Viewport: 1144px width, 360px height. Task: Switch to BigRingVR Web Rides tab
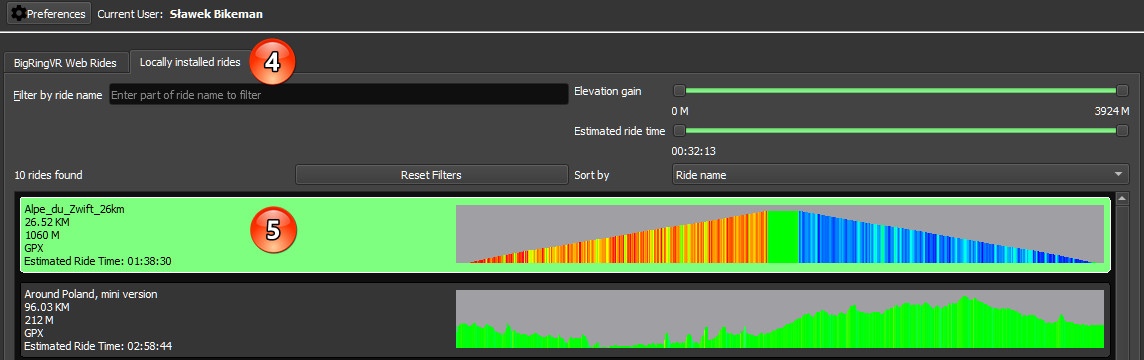pos(65,63)
